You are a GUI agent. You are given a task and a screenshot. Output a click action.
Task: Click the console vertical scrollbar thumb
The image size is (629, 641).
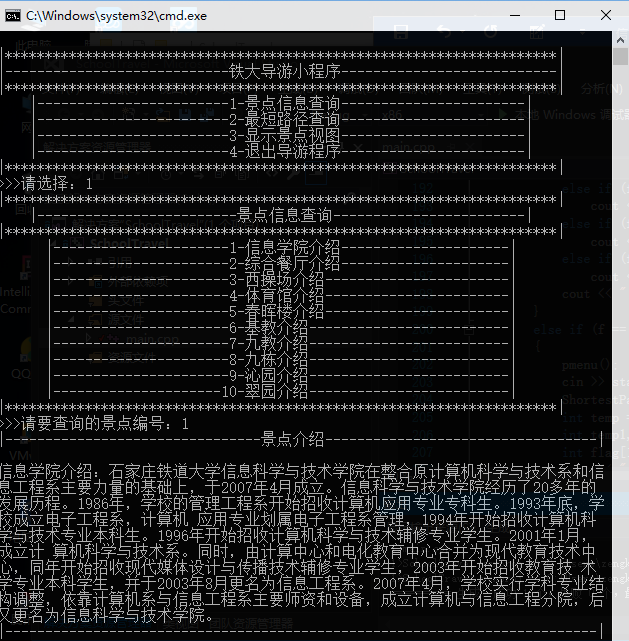point(620,56)
